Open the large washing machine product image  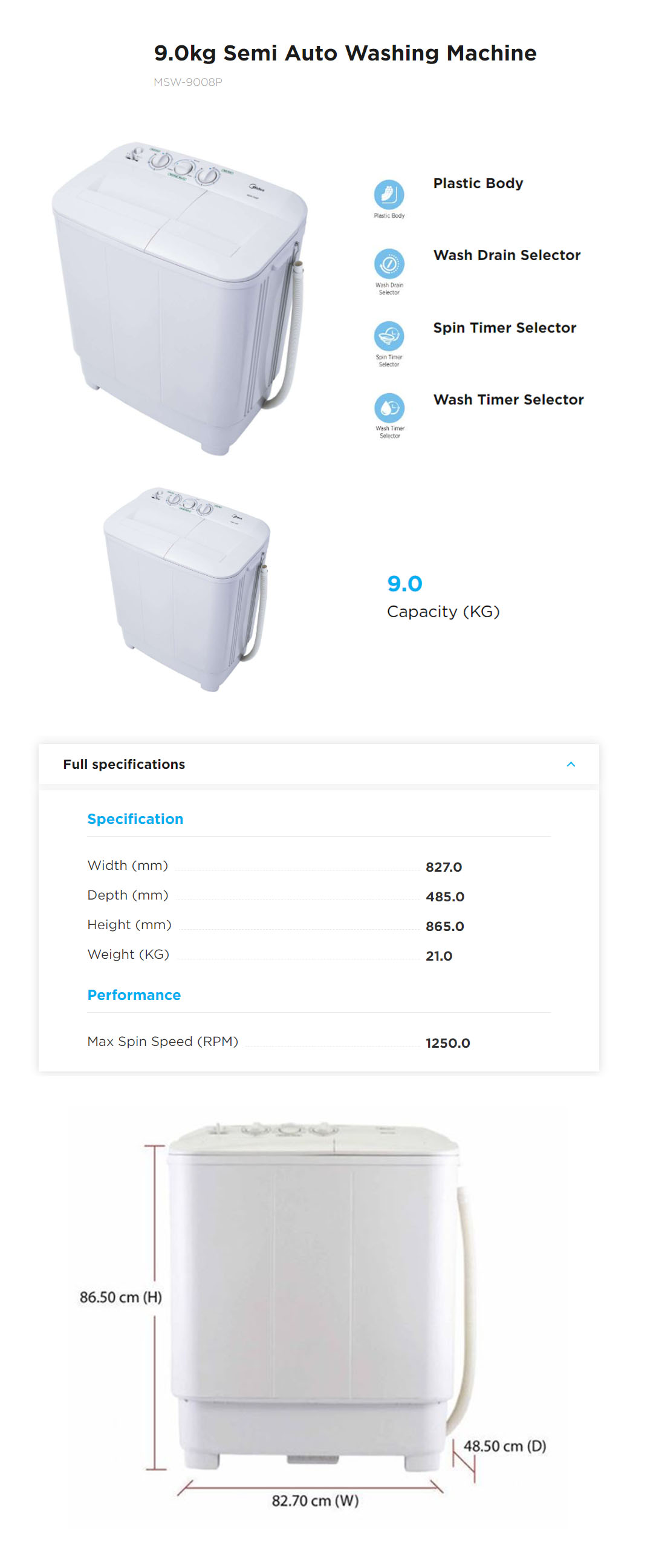pyautogui.click(x=180, y=297)
